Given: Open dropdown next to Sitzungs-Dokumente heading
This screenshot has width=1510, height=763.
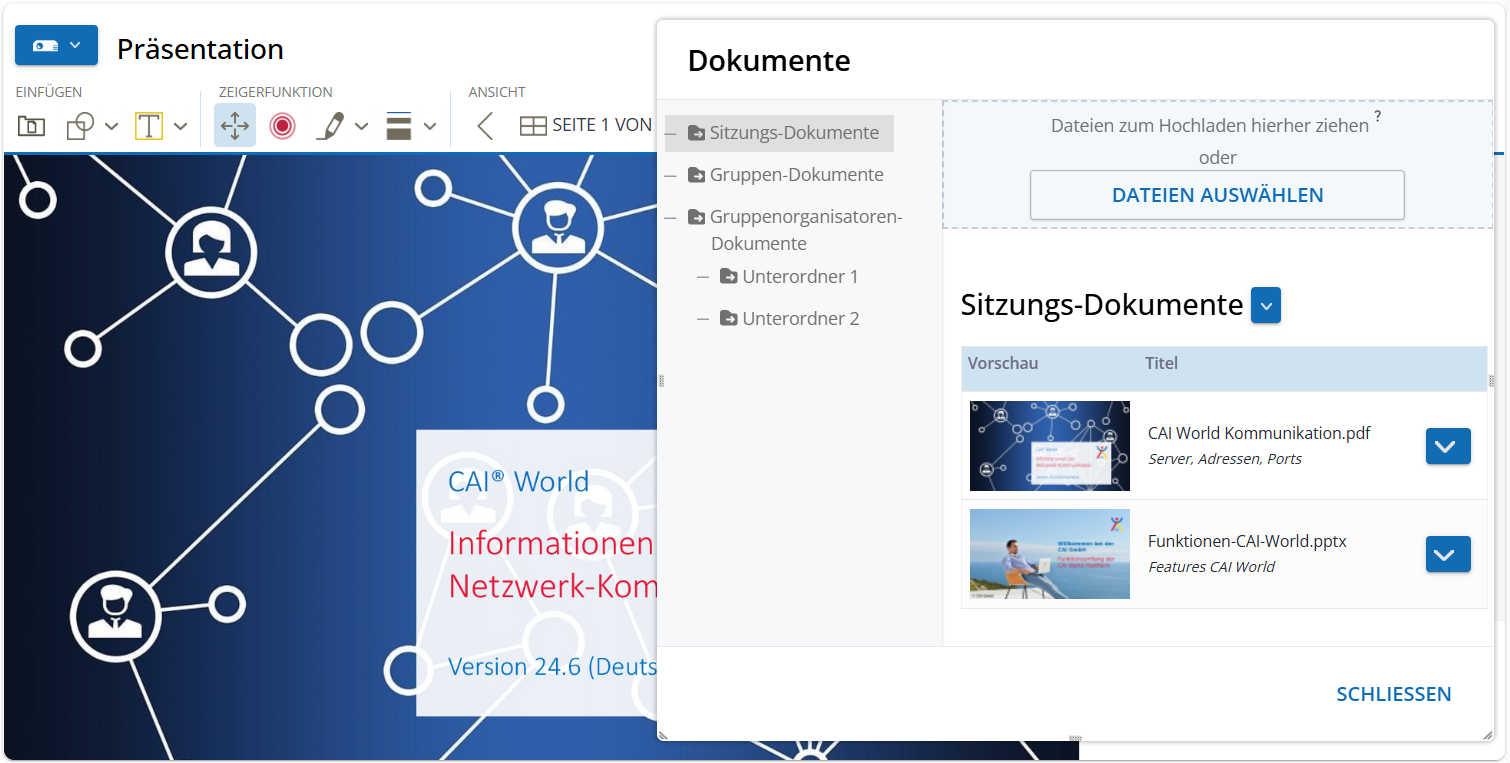Looking at the screenshot, I should pyautogui.click(x=1265, y=306).
